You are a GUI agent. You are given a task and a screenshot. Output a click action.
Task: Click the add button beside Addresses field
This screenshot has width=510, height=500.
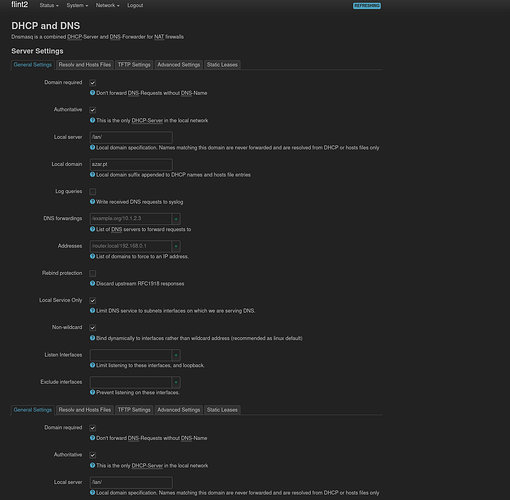click(x=176, y=246)
